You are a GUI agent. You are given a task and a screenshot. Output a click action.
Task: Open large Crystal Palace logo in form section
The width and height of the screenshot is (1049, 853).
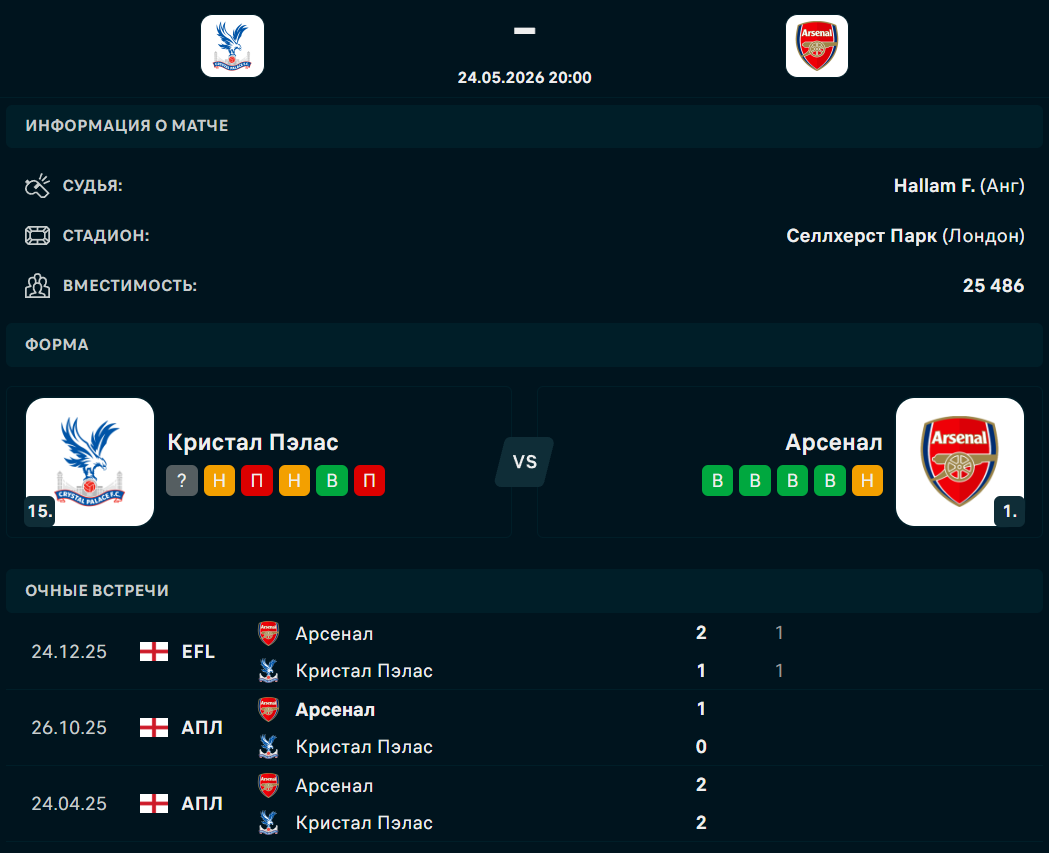coord(90,462)
